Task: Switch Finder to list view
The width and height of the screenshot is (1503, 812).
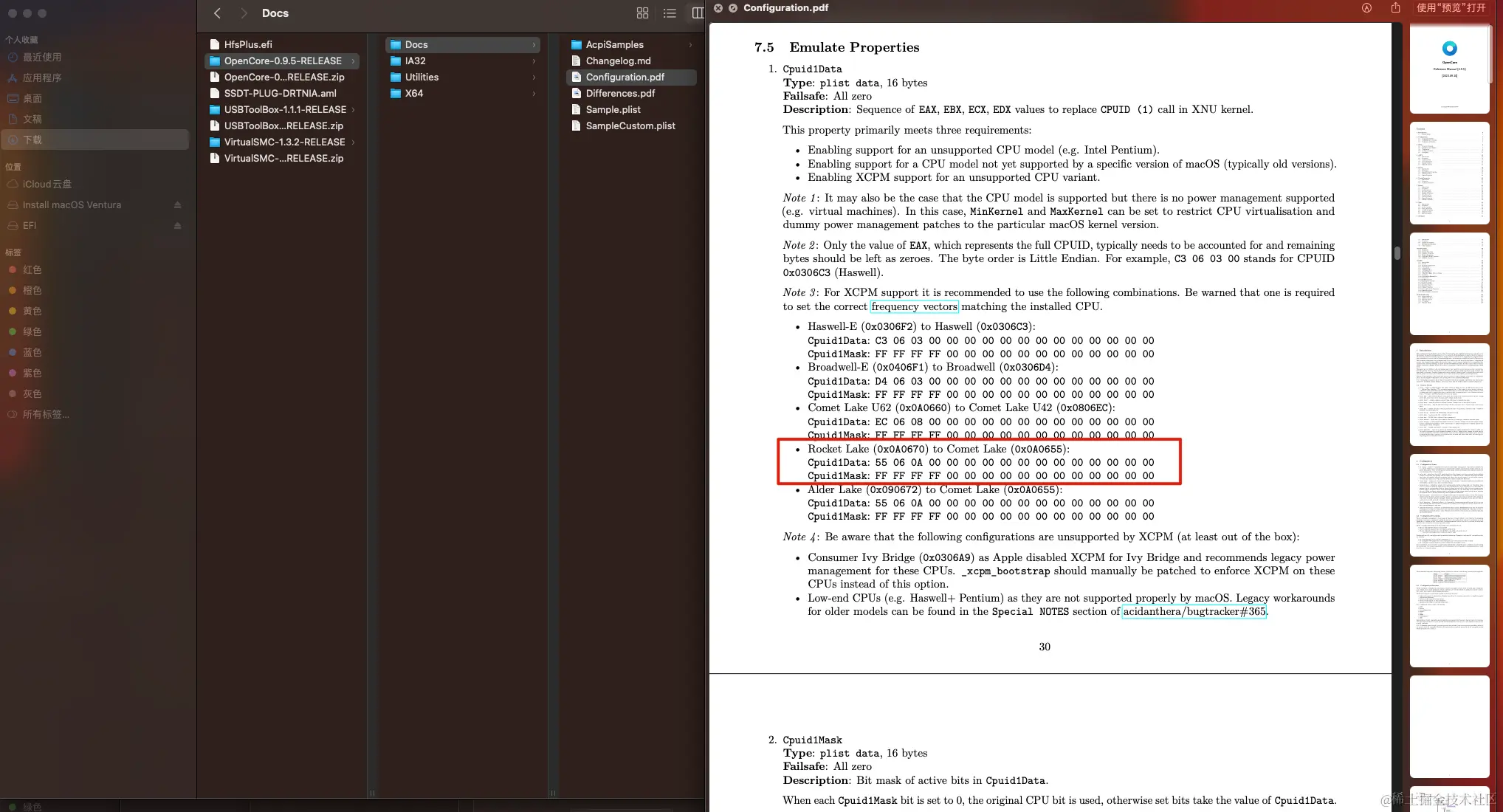Action: (670, 13)
